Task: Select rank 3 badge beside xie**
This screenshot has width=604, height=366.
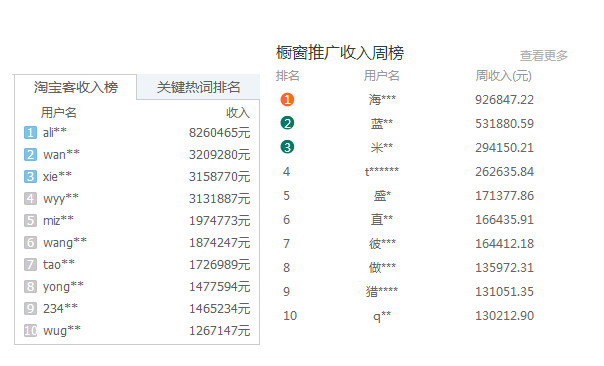Action: click(x=30, y=176)
